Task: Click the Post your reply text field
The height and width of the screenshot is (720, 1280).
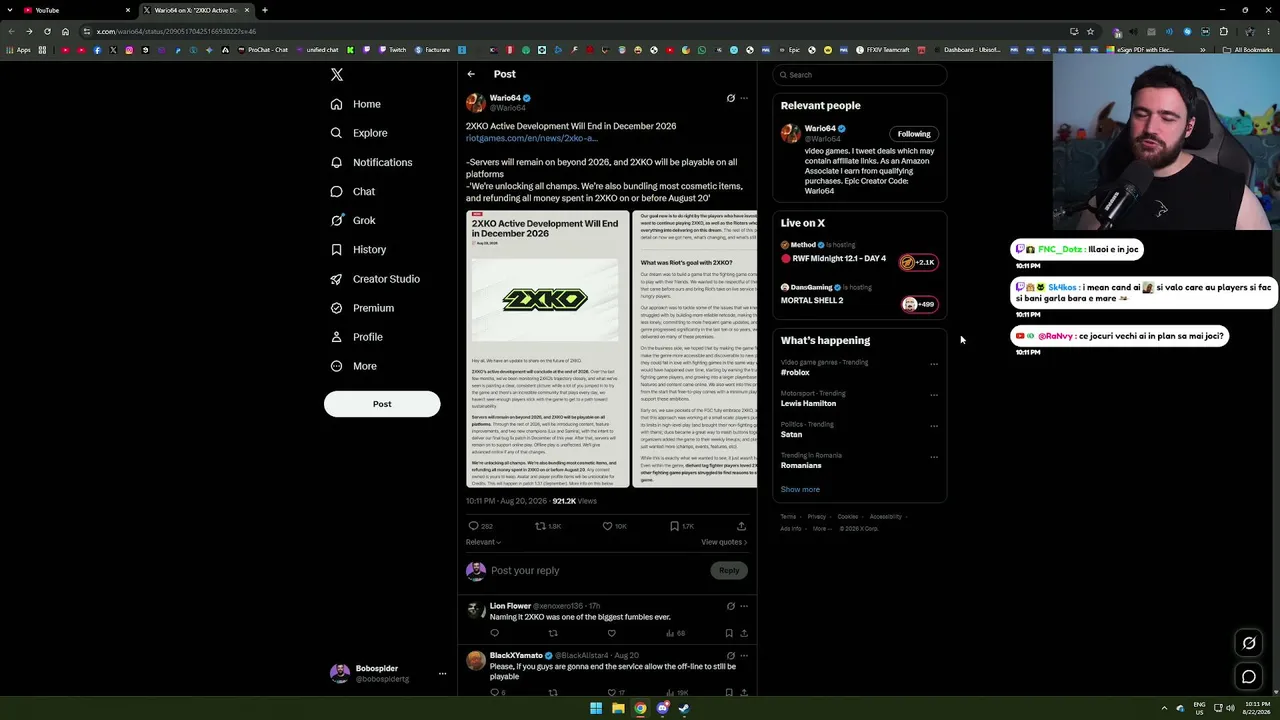Action: click(598, 570)
